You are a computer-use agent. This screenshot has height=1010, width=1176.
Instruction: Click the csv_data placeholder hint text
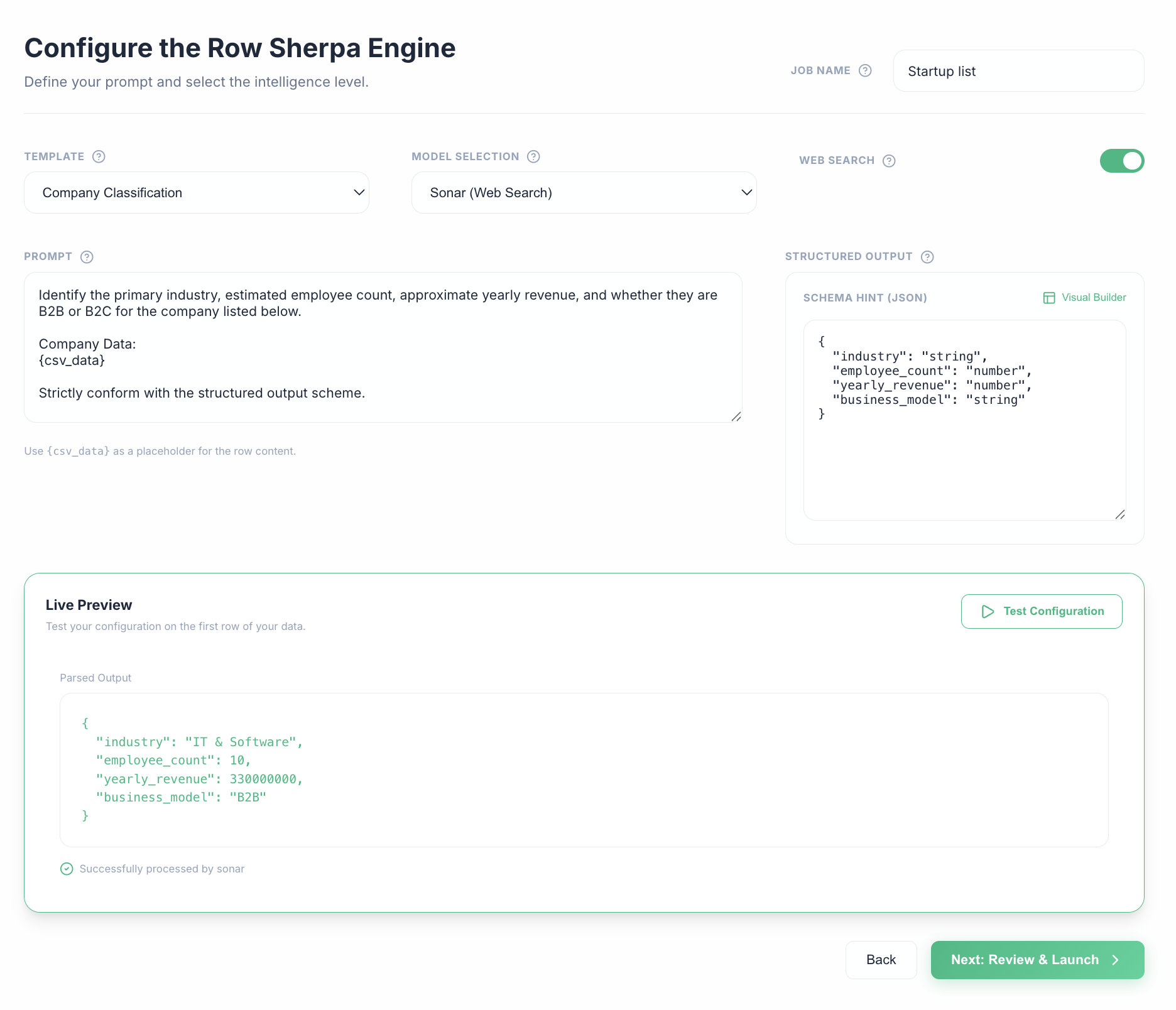160,451
